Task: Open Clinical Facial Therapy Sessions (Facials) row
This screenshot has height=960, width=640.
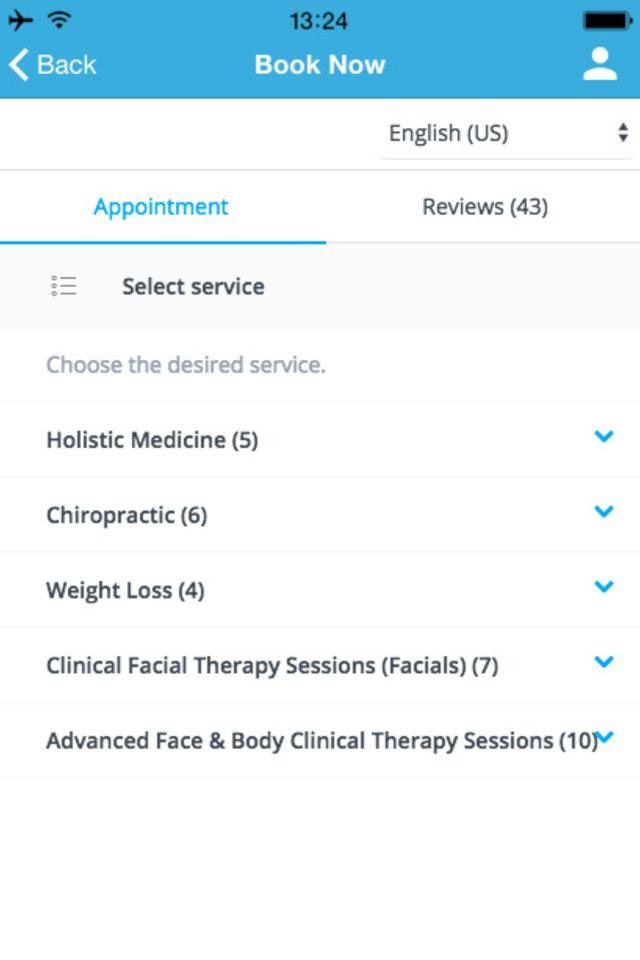Action: 272,666
